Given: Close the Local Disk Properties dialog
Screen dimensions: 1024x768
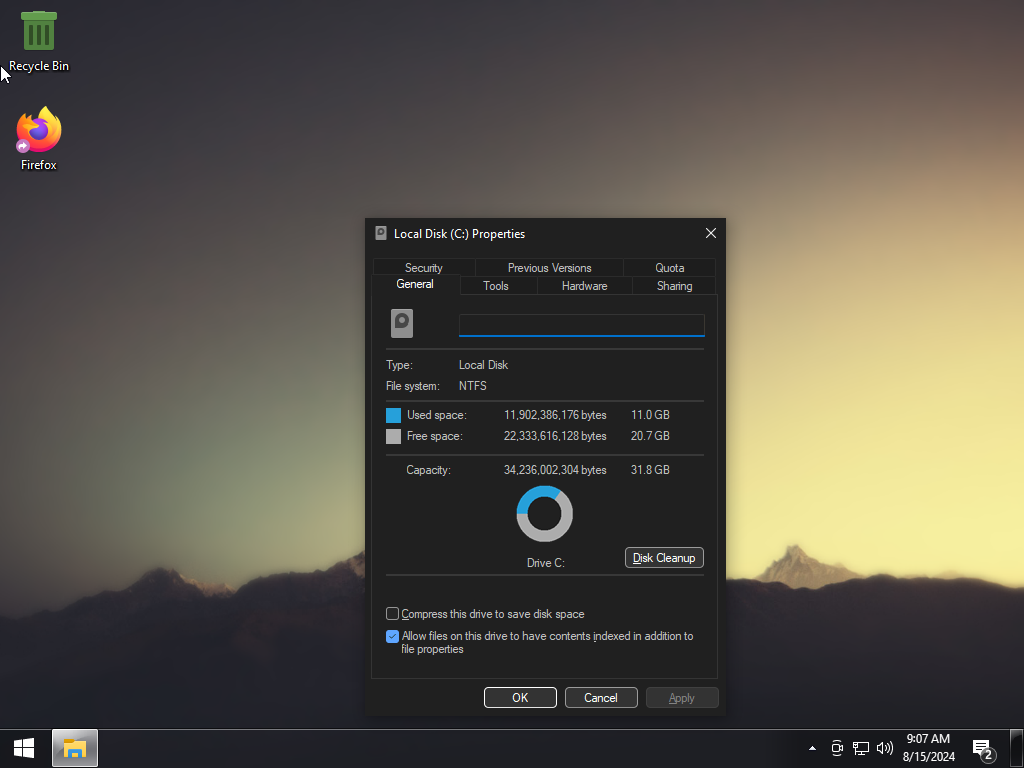Looking at the screenshot, I should [711, 233].
